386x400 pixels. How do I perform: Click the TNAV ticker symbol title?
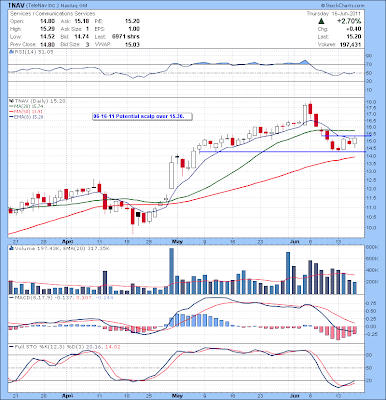[x=16, y=5]
